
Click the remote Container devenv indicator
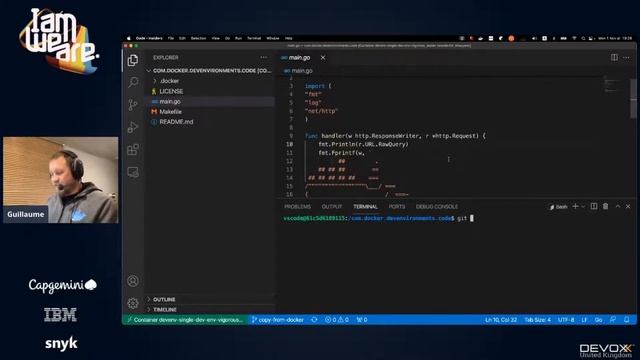point(185,320)
